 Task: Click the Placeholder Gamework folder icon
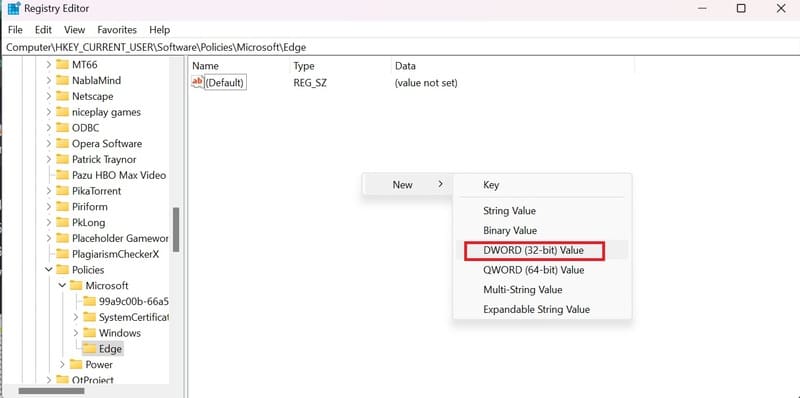tap(62, 238)
